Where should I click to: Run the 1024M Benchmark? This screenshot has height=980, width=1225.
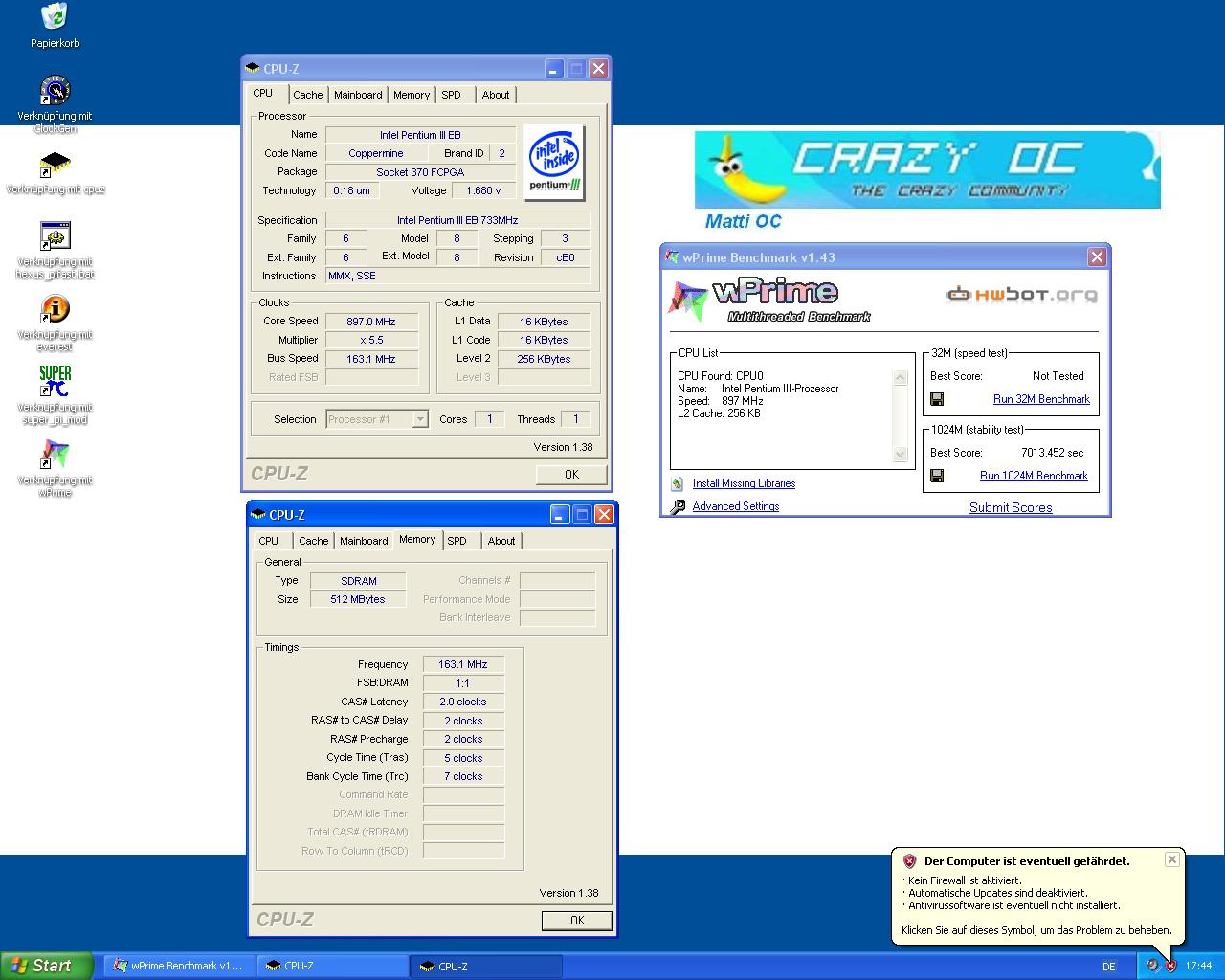tap(1034, 476)
